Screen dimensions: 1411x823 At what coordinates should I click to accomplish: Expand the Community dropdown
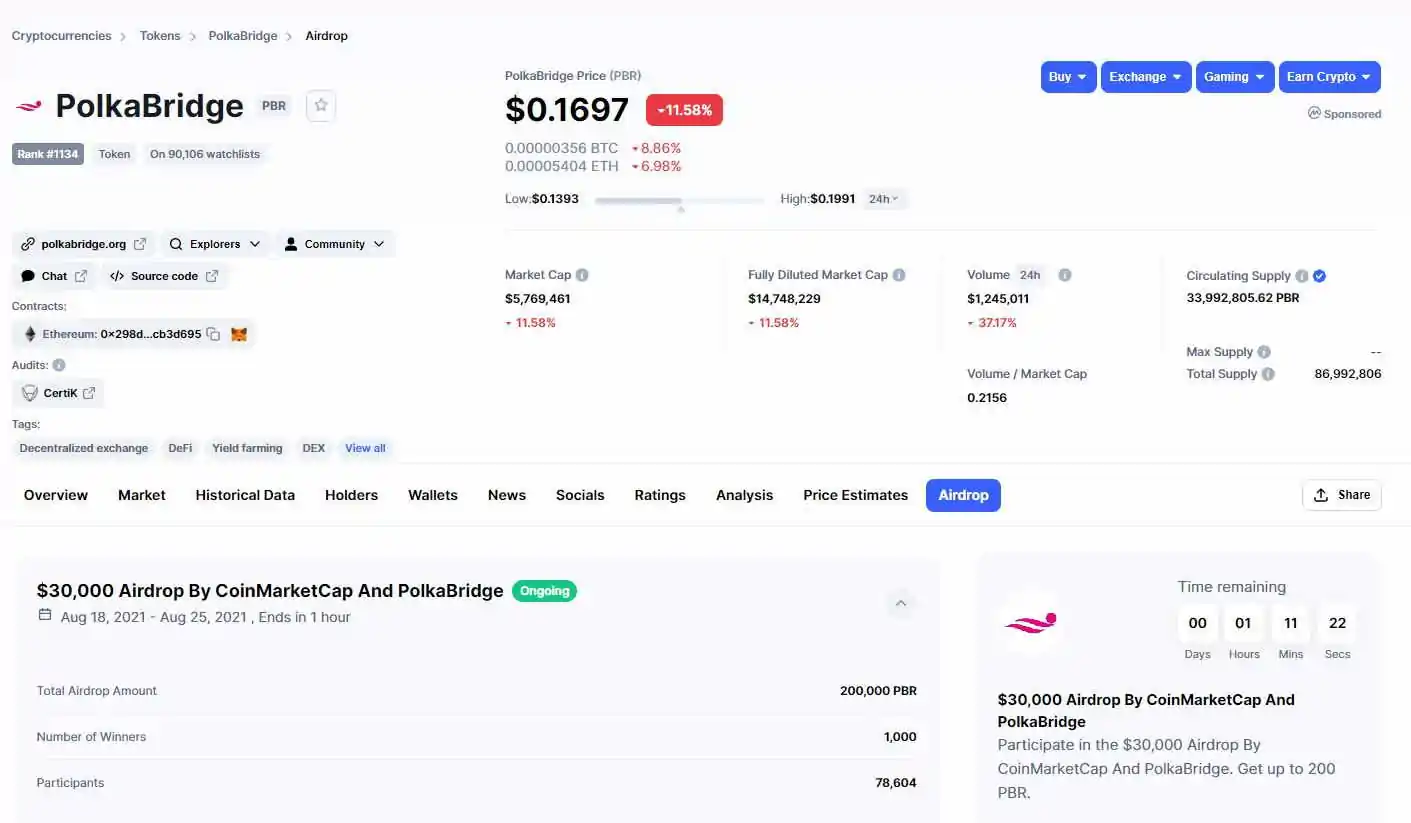click(x=334, y=244)
